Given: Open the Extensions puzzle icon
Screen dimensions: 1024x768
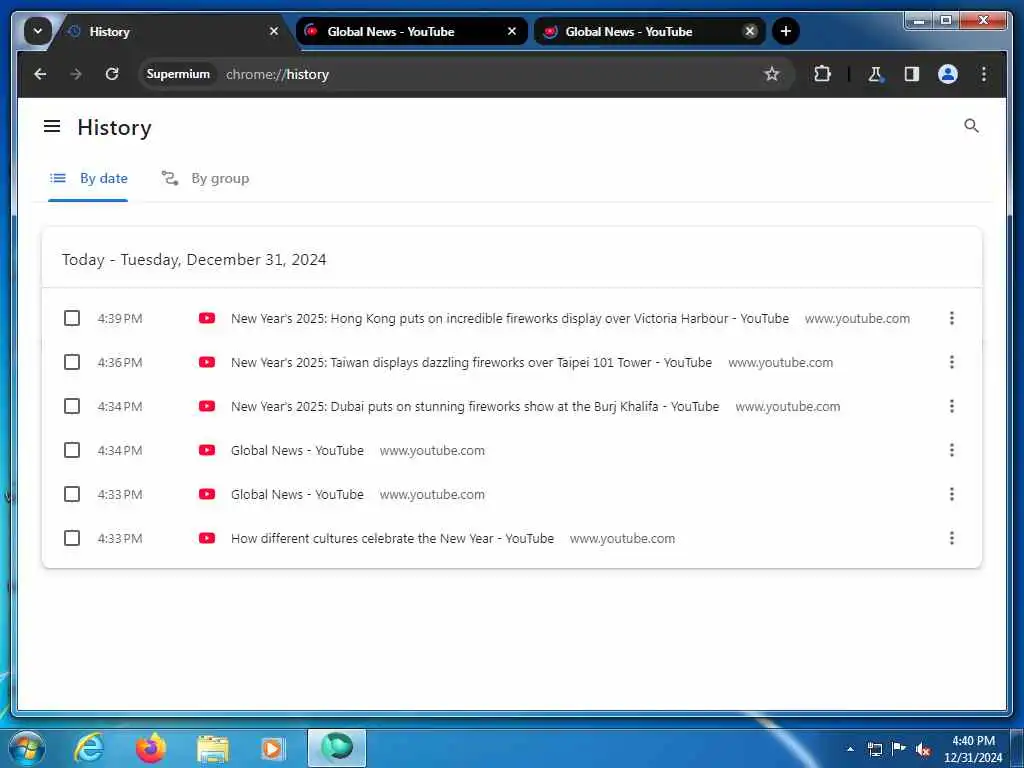Looking at the screenshot, I should point(822,74).
